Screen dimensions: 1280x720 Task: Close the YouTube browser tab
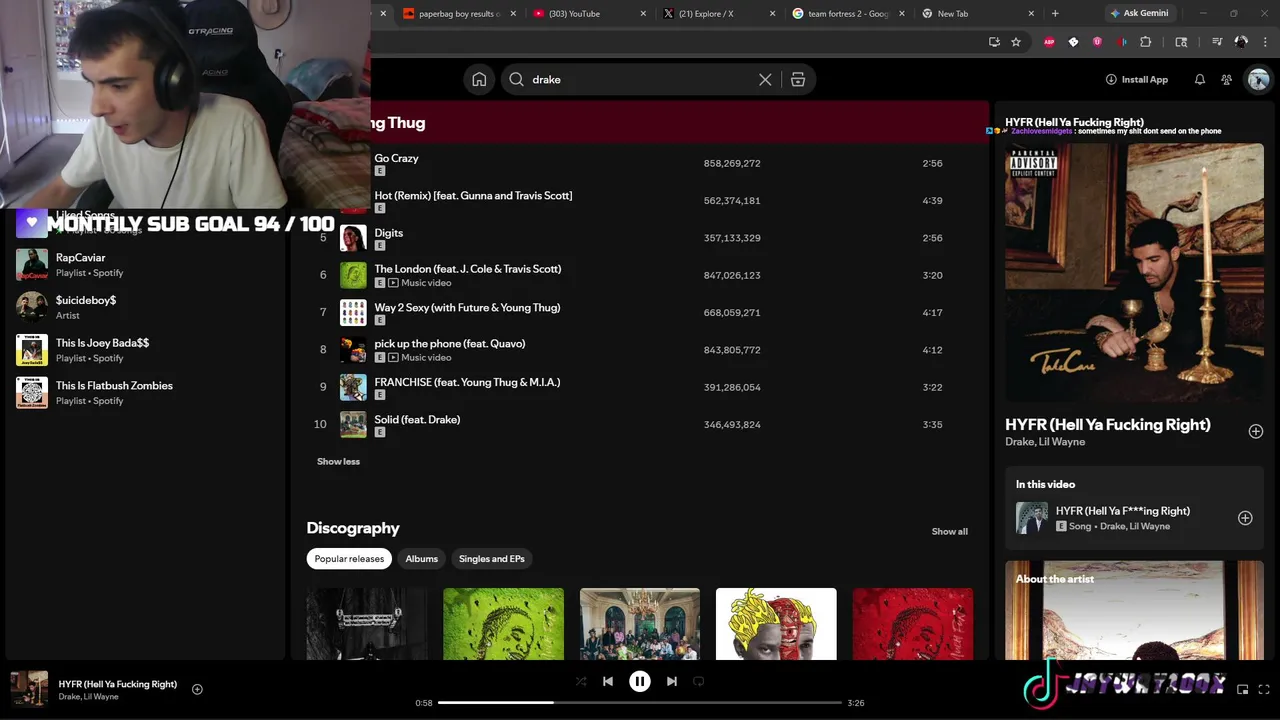pyautogui.click(x=643, y=14)
